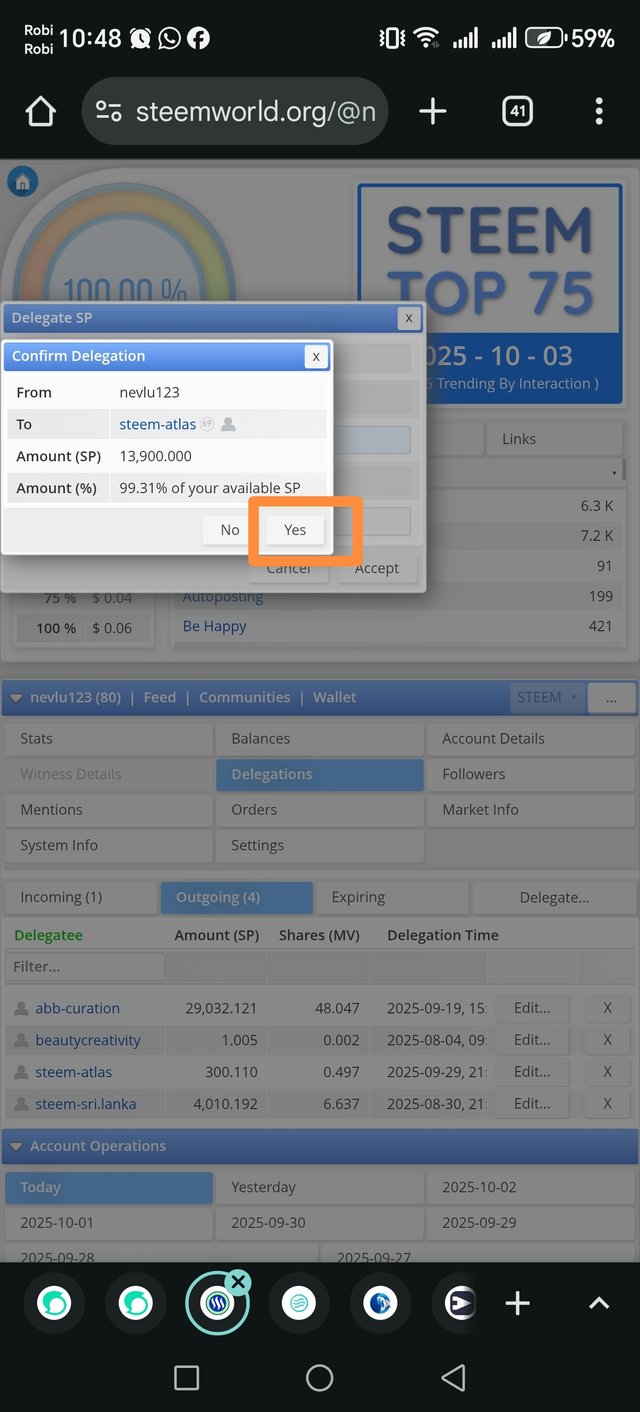Edit the steem-sri.lanka delegation
This screenshot has width=640, height=1412.
tap(532, 1104)
